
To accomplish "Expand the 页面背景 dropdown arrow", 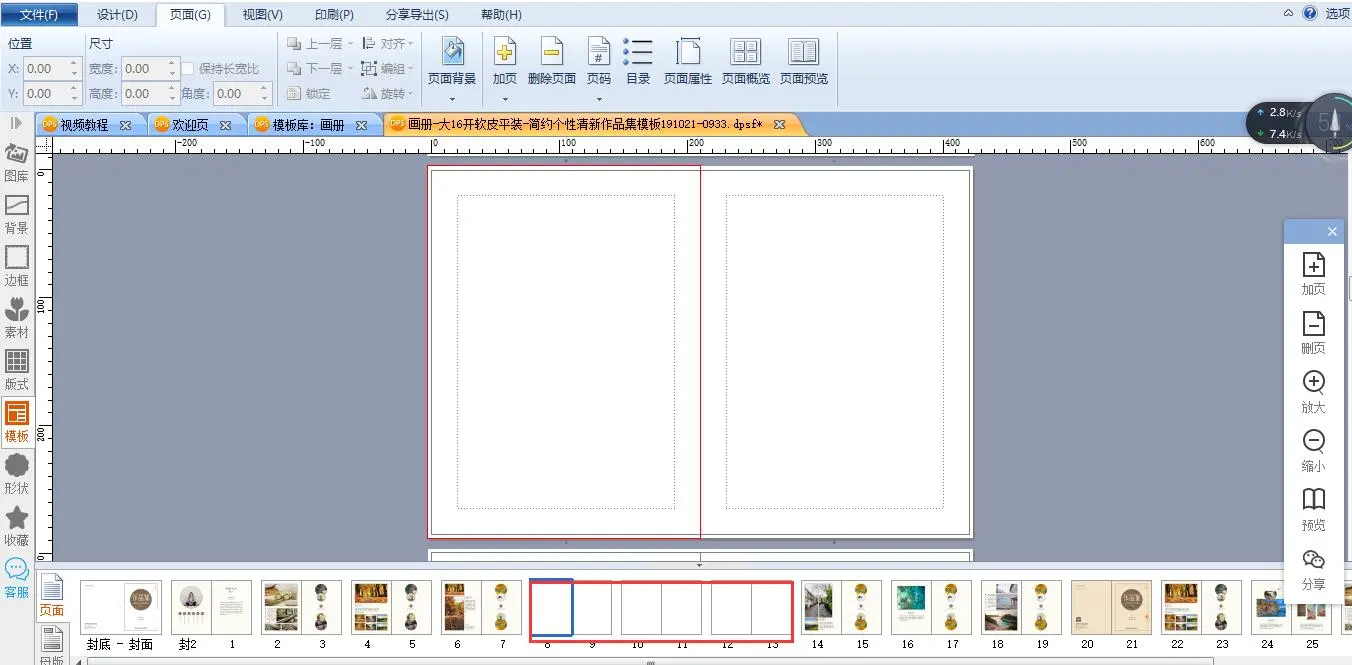I will point(452,98).
